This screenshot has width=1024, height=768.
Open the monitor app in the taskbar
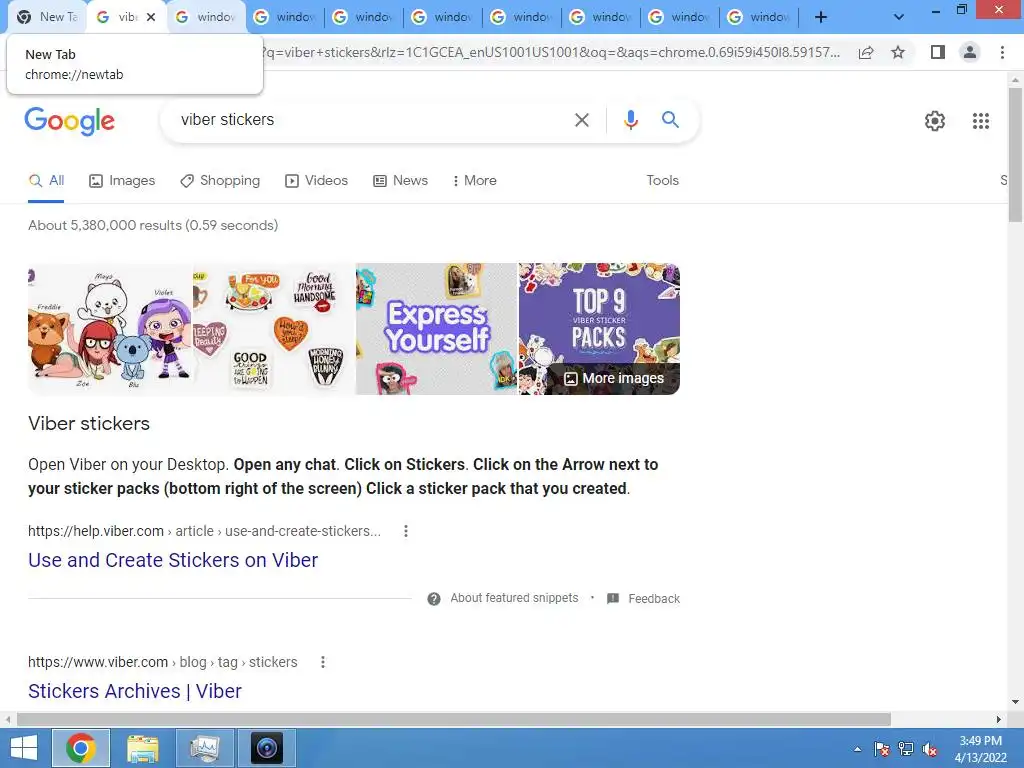(205, 748)
